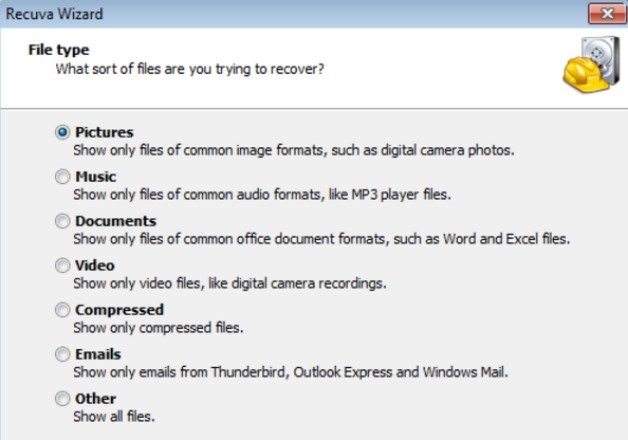Choose the Documents radio button
Image resolution: width=628 pixels, height=440 pixels.
[62, 221]
